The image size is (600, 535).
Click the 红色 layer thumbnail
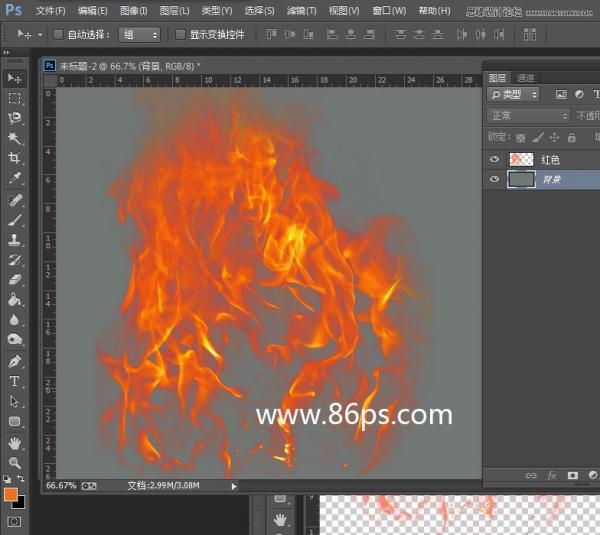pyautogui.click(x=521, y=159)
